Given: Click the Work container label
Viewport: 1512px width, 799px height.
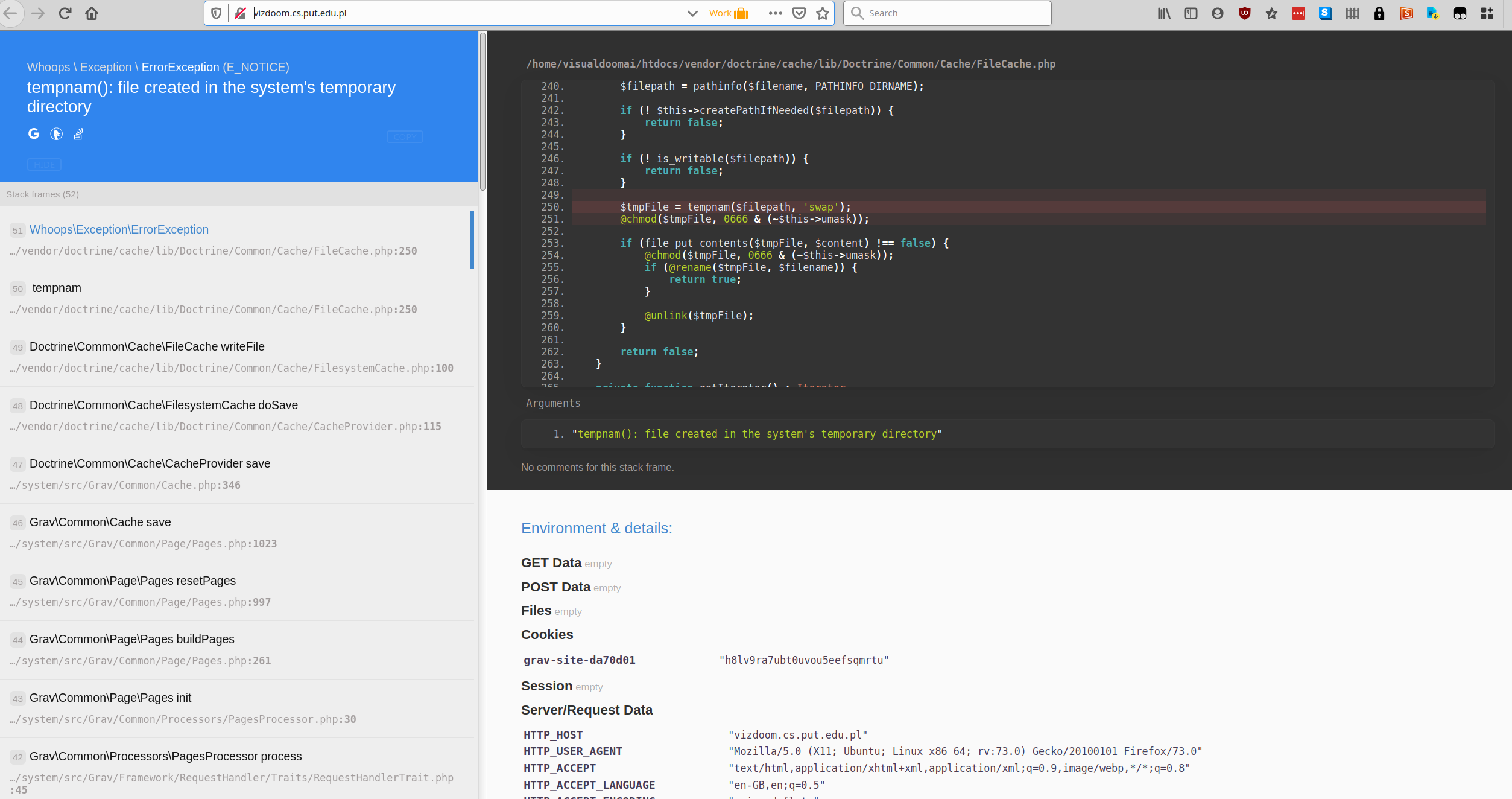Looking at the screenshot, I should coord(723,13).
